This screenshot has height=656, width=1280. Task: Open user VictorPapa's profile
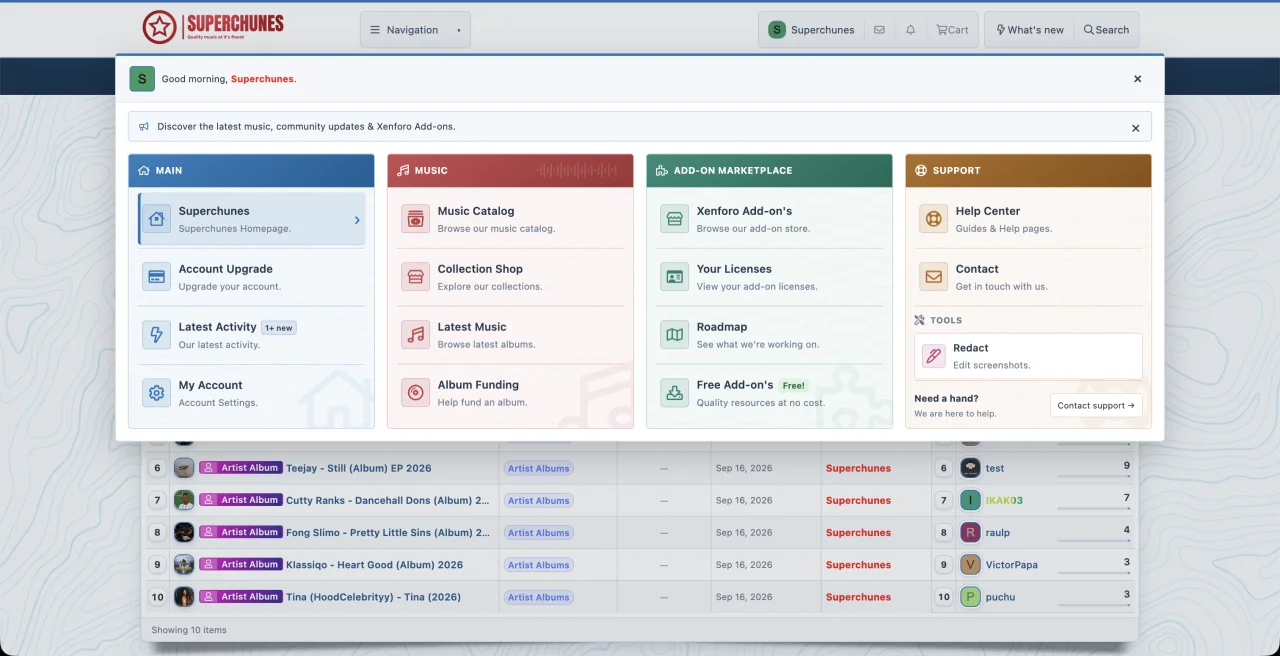click(x=1012, y=565)
